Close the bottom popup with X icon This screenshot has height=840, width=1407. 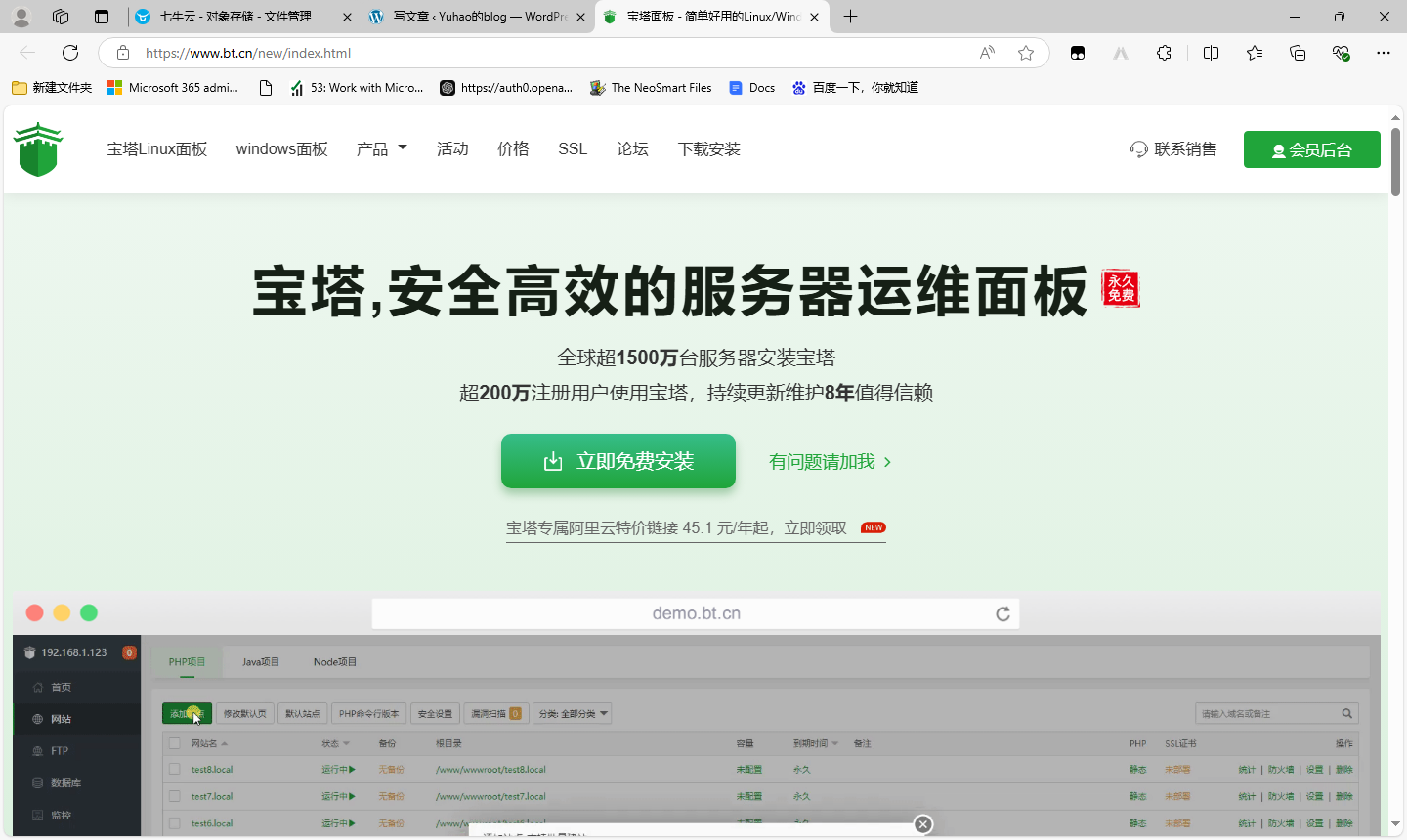click(x=923, y=824)
